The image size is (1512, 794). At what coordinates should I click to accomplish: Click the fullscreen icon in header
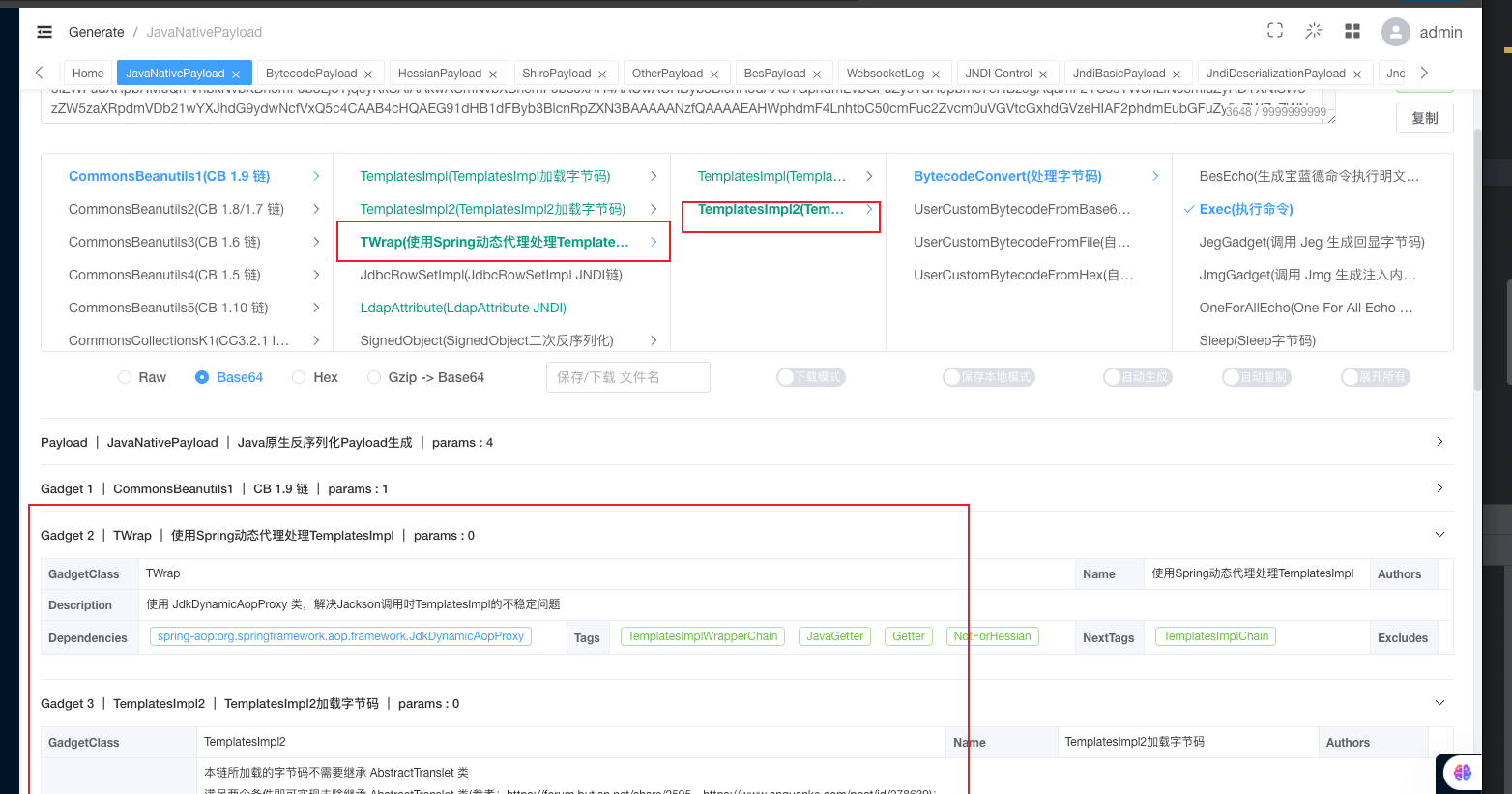click(x=1275, y=31)
